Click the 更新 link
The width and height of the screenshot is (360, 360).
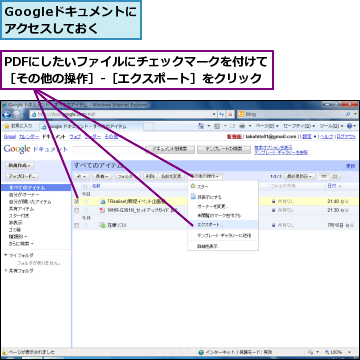[x=350, y=166]
